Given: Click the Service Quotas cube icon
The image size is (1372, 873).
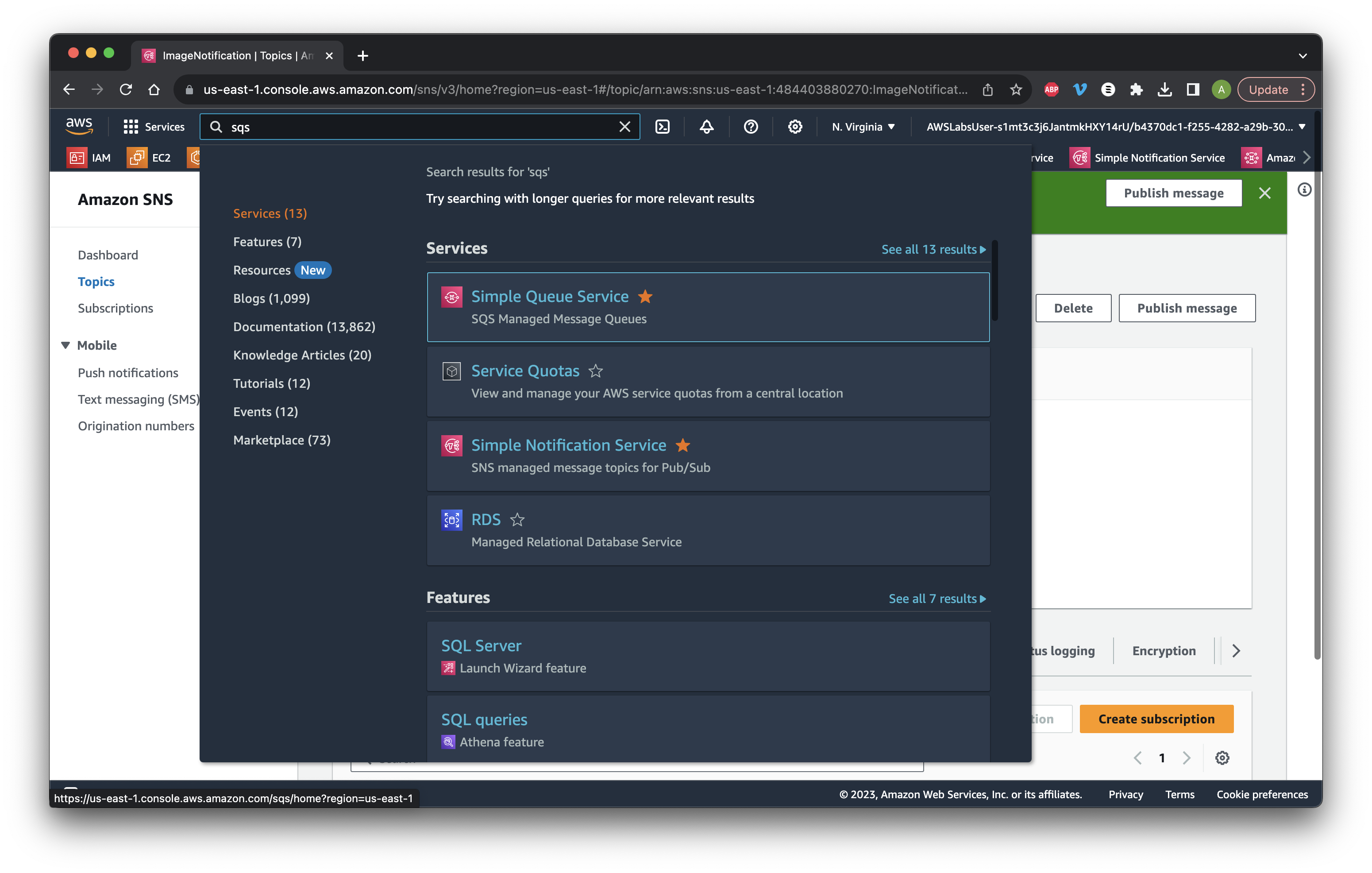Looking at the screenshot, I should [x=451, y=371].
